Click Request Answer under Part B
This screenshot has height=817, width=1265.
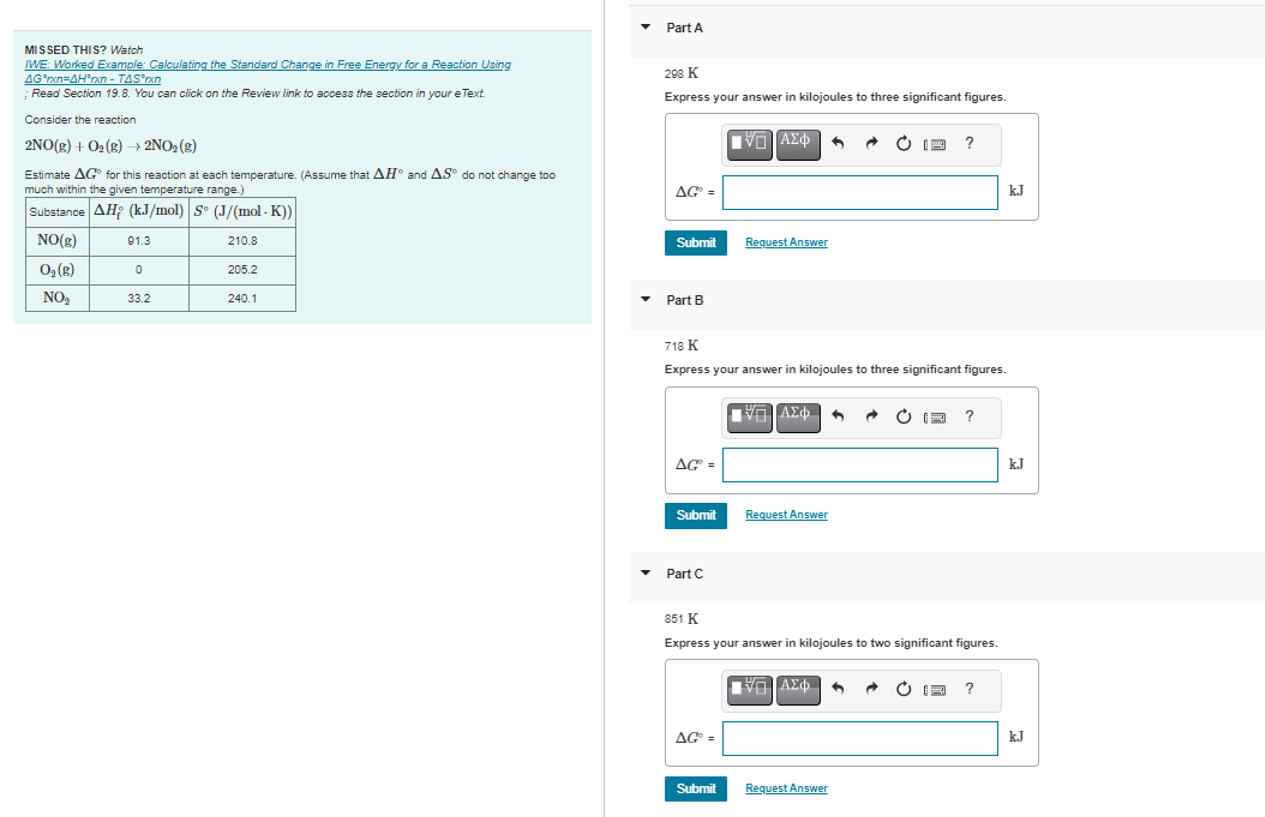point(785,514)
